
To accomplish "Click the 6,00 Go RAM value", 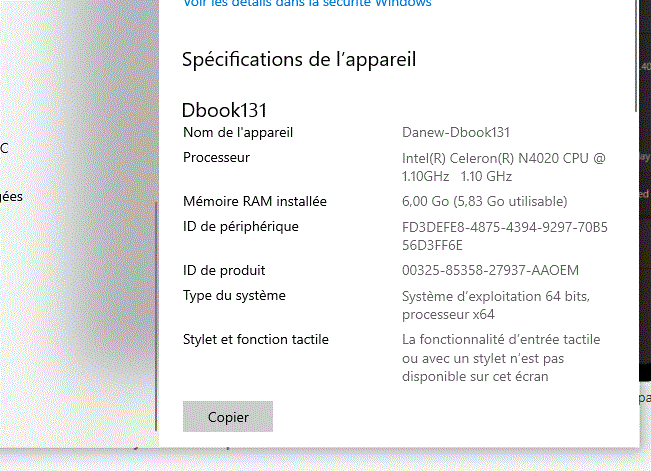I will pyautogui.click(x=484, y=201).
